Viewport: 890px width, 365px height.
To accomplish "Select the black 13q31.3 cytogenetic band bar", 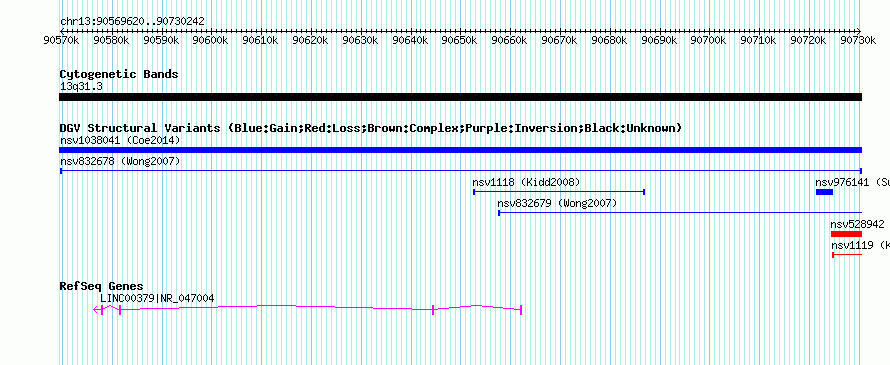I will point(460,97).
